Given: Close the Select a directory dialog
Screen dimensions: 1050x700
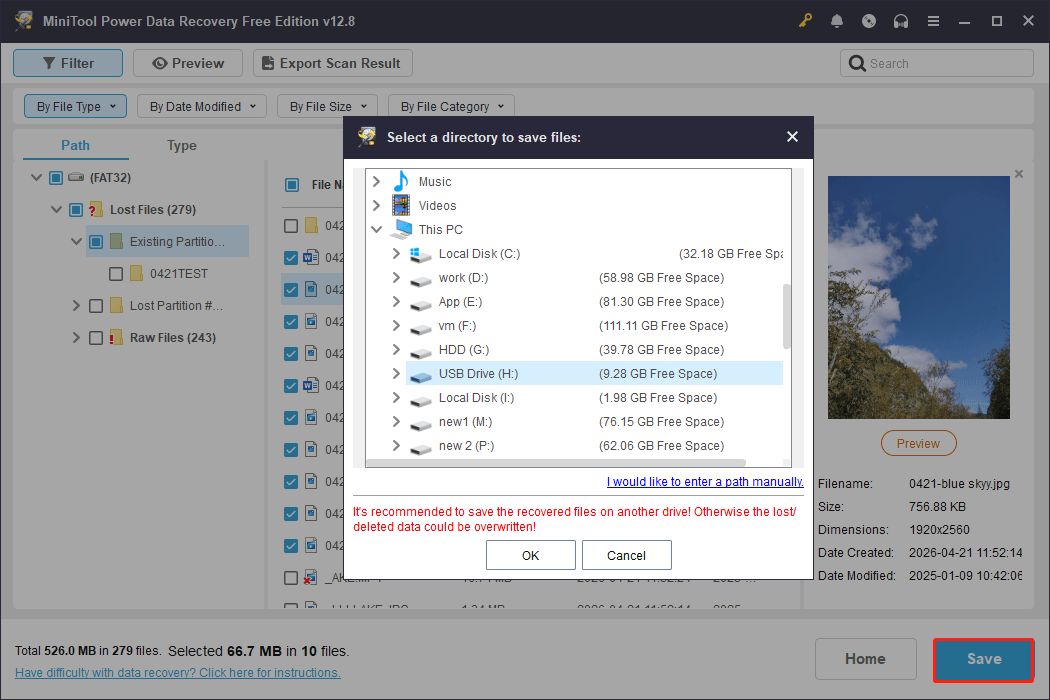Looking at the screenshot, I should [792, 137].
